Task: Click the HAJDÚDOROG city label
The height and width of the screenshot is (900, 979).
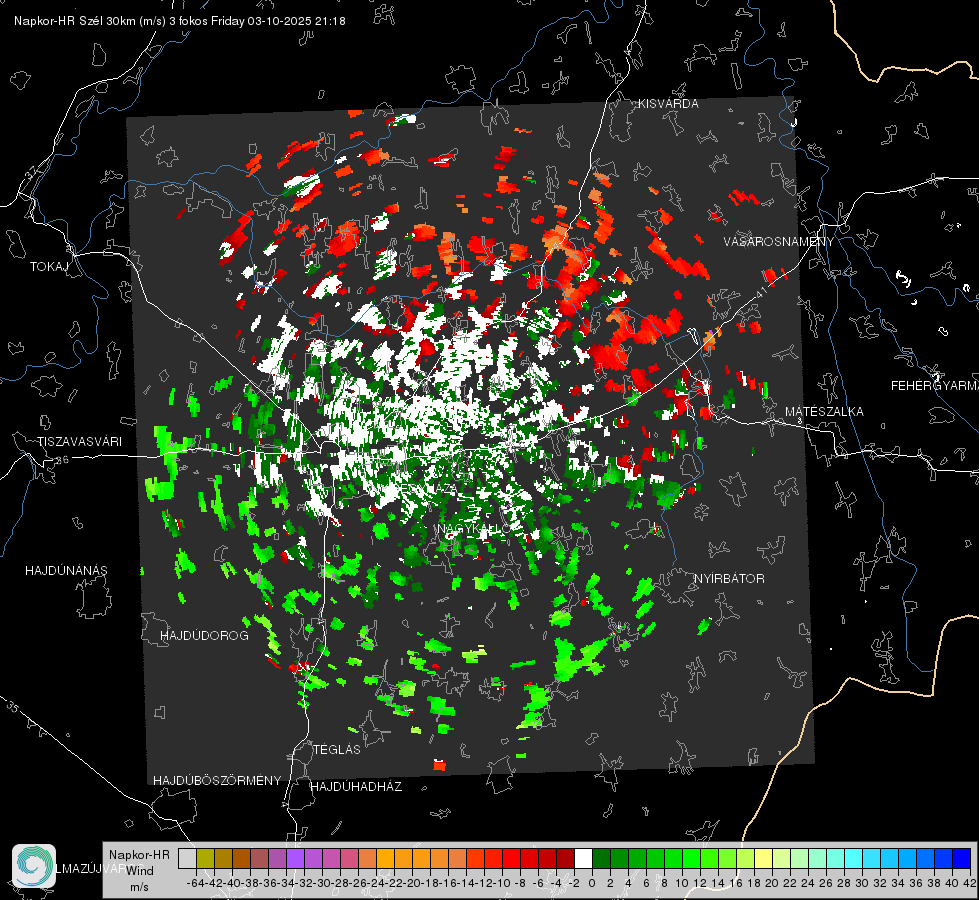Action: (x=204, y=635)
